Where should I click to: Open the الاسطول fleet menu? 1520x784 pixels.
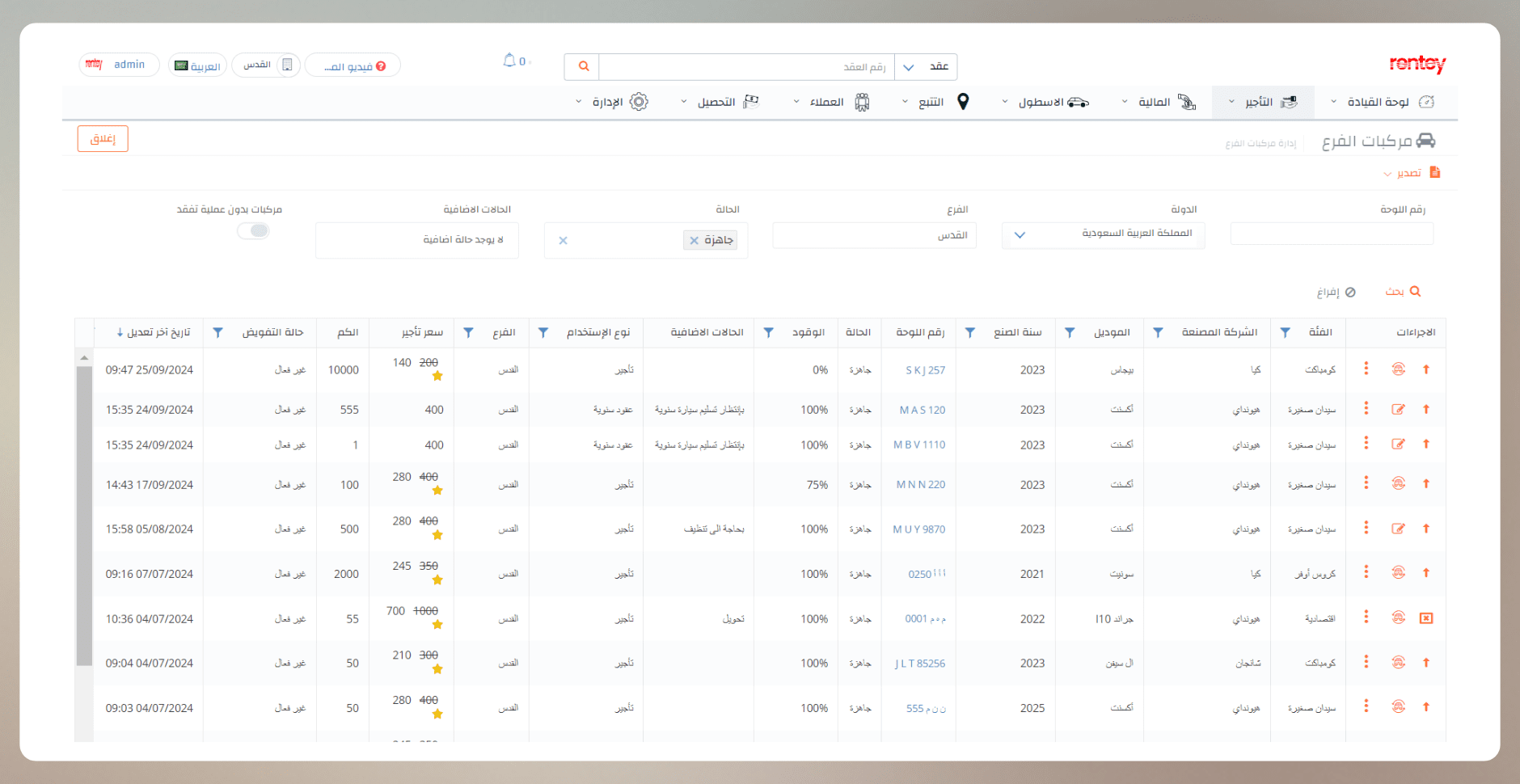1045,103
